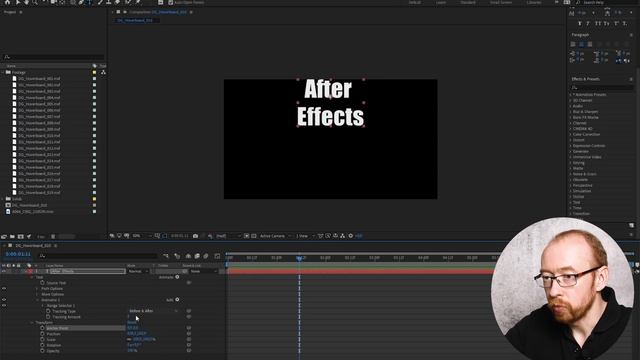This screenshot has height=360, width=640.
Task: Open the Project panel tab
Action: pyautogui.click(x=10, y=12)
